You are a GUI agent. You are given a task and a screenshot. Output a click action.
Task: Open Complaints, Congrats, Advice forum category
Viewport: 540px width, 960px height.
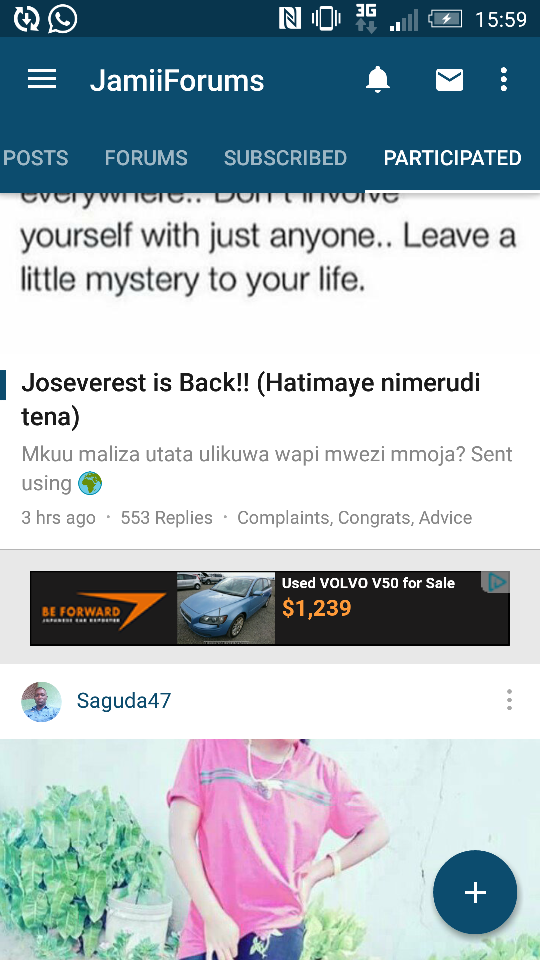(x=354, y=518)
